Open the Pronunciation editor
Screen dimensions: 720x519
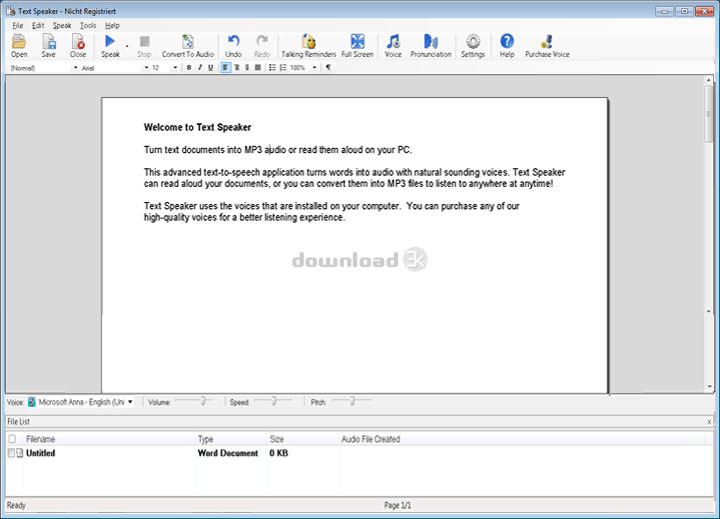[x=431, y=45]
